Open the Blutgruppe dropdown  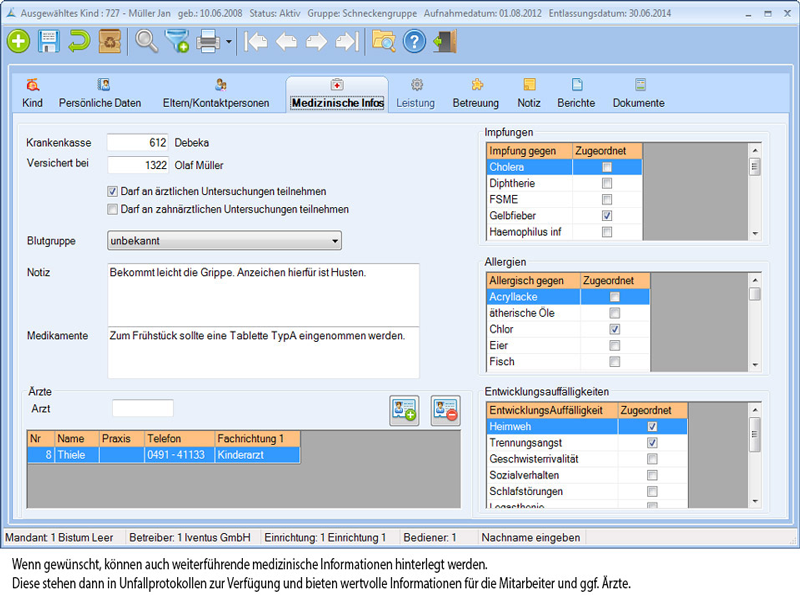[333, 241]
